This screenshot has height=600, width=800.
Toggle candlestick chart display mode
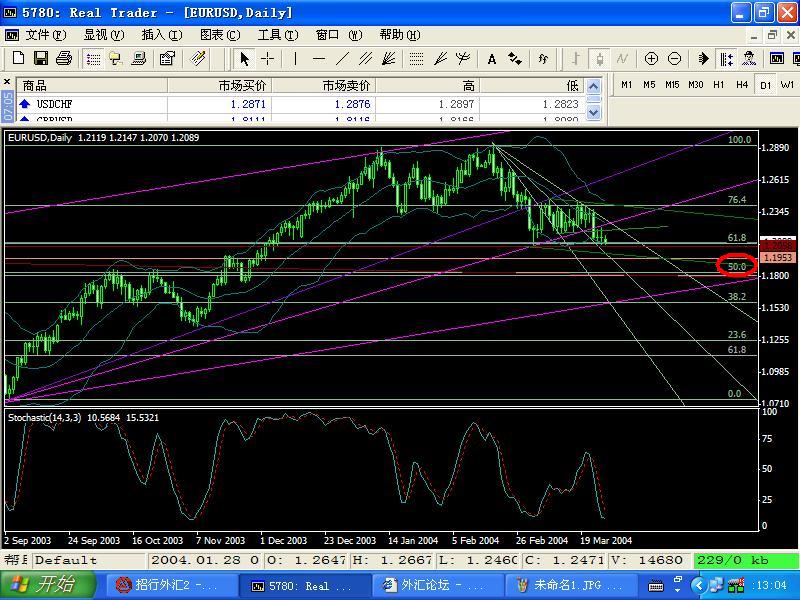(599, 59)
